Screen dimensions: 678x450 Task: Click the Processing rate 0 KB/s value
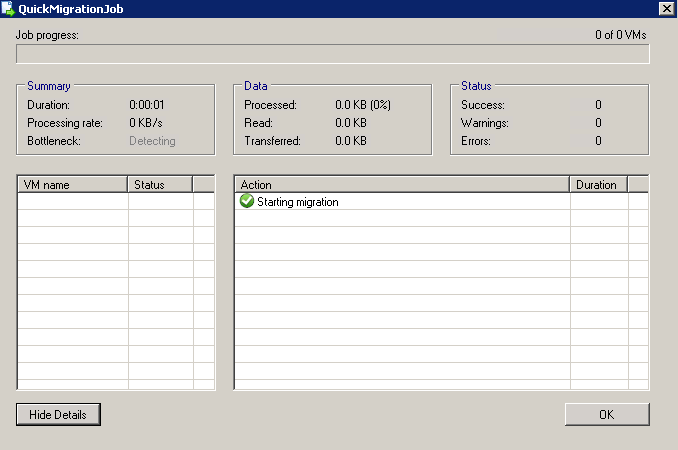149,123
